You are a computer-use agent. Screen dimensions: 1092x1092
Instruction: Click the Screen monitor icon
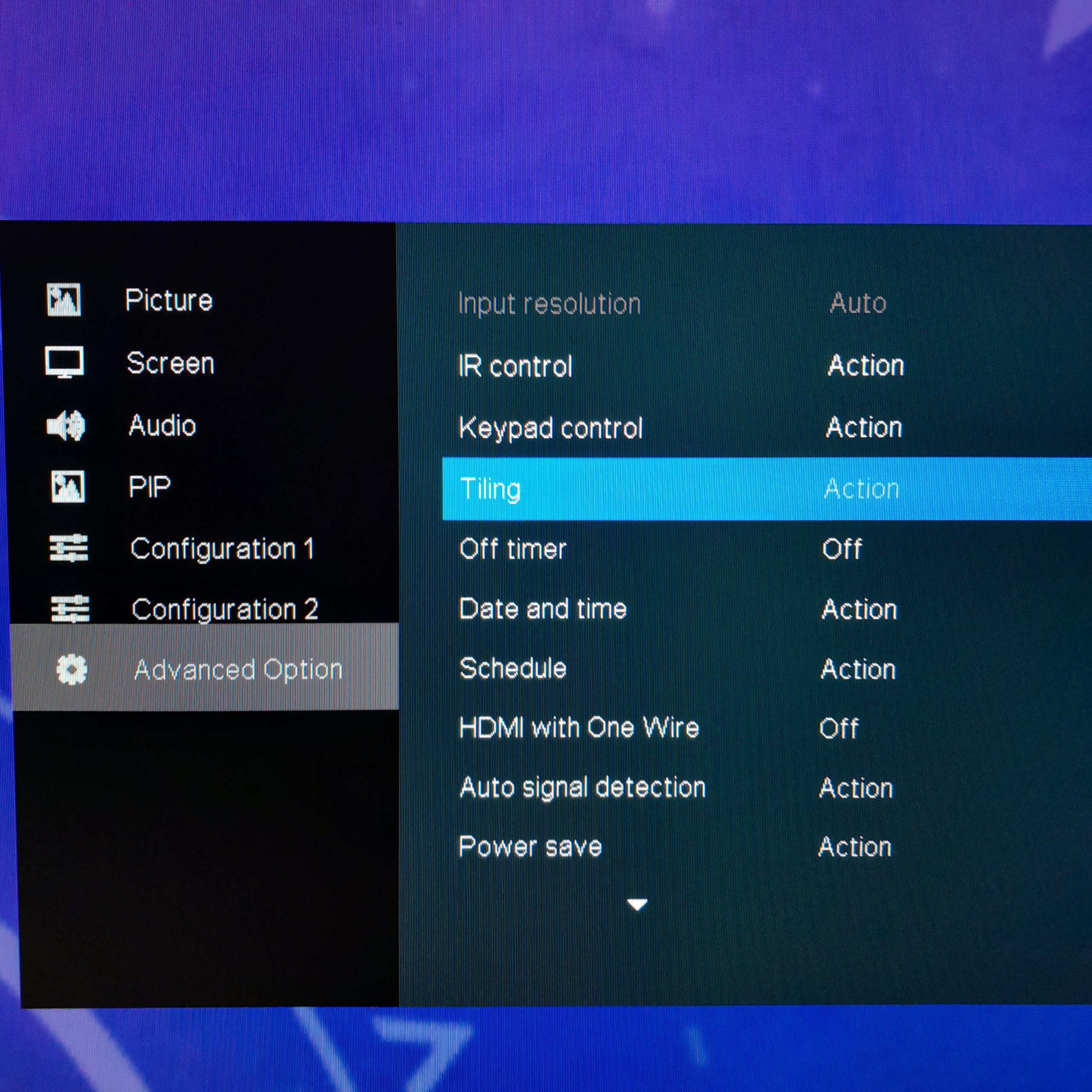pos(64,362)
